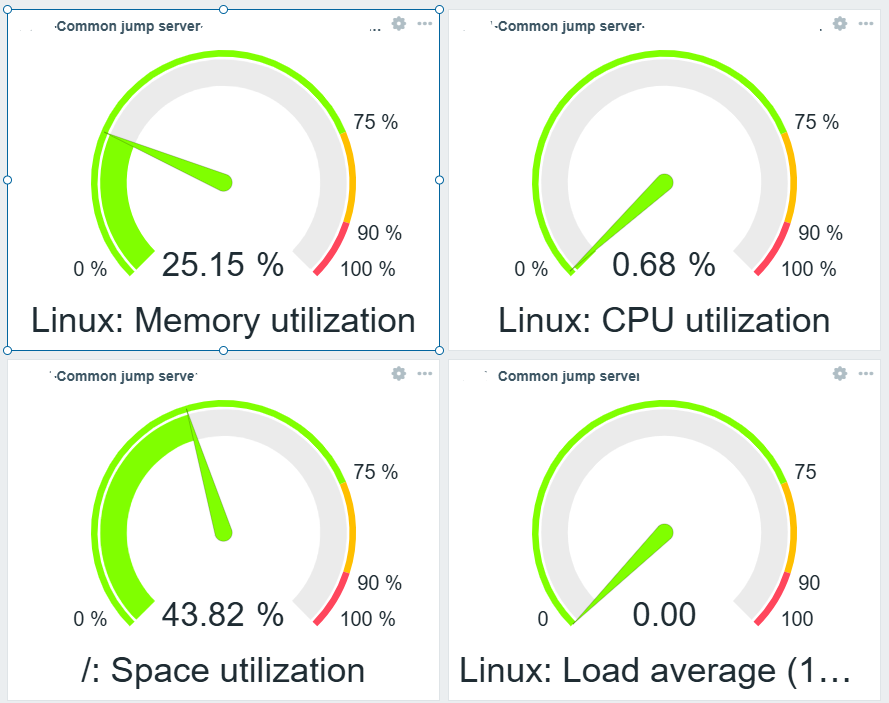Screen dimensions: 889x703
Task: Click right-middle resize handle of Memory widget
Action: [439, 180]
